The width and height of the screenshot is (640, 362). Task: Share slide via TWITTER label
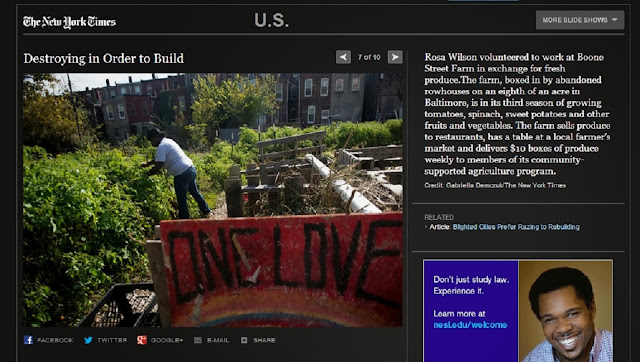click(x=112, y=340)
